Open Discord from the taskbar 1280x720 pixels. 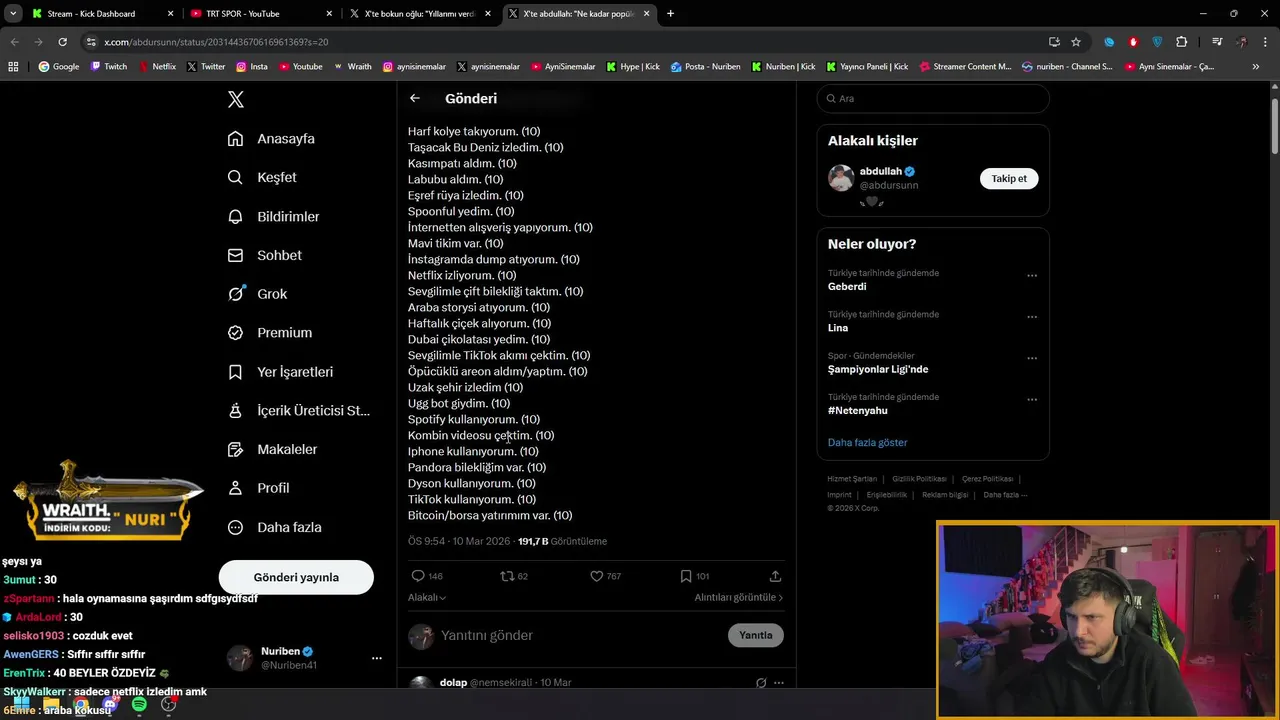110,705
